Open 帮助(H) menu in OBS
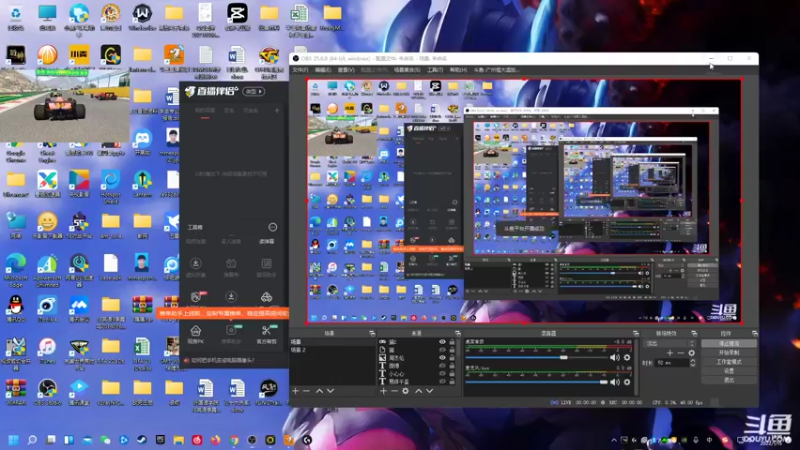This screenshot has width=800, height=450. point(458,70)
